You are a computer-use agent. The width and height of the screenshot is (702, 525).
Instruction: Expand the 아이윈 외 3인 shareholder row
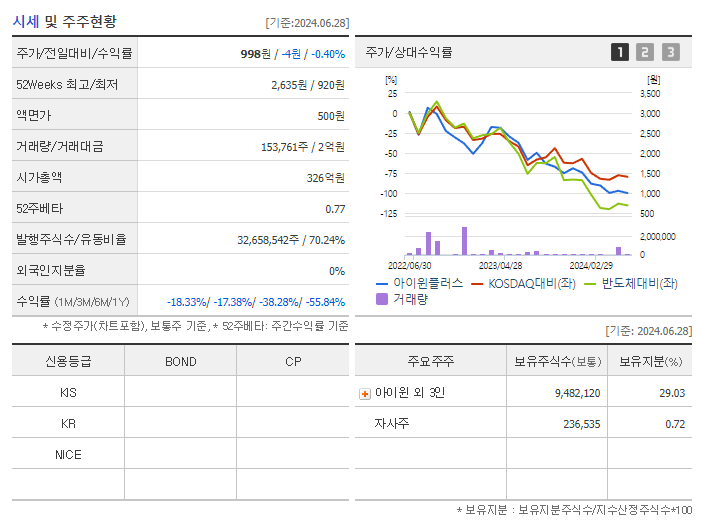pyautogui.click(x=365, y=394)
